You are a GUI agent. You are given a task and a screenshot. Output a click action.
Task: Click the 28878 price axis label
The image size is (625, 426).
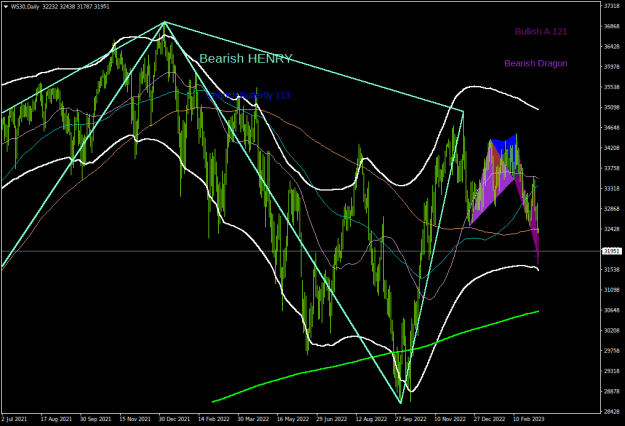coord(611,391)
